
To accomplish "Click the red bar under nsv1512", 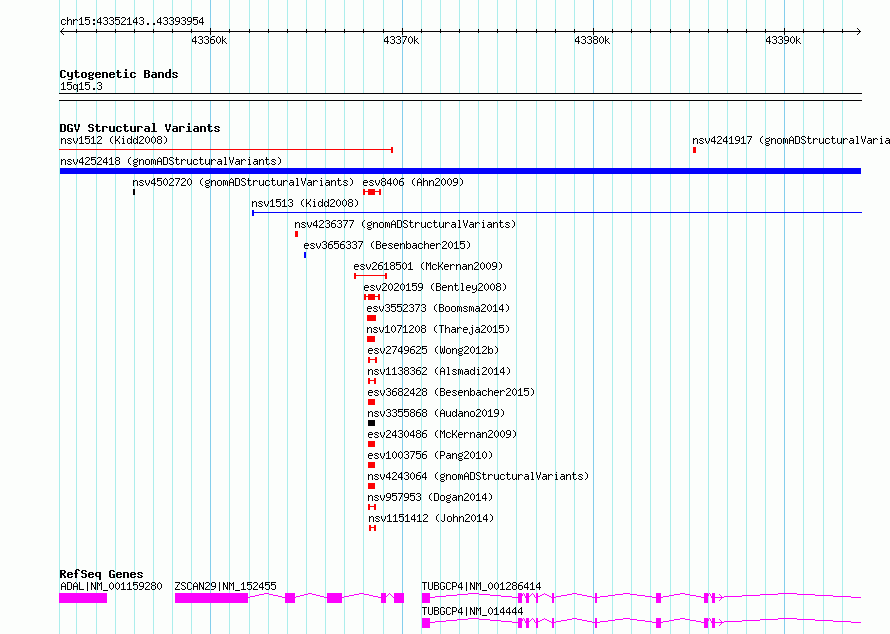I will (x=226, y=150).
